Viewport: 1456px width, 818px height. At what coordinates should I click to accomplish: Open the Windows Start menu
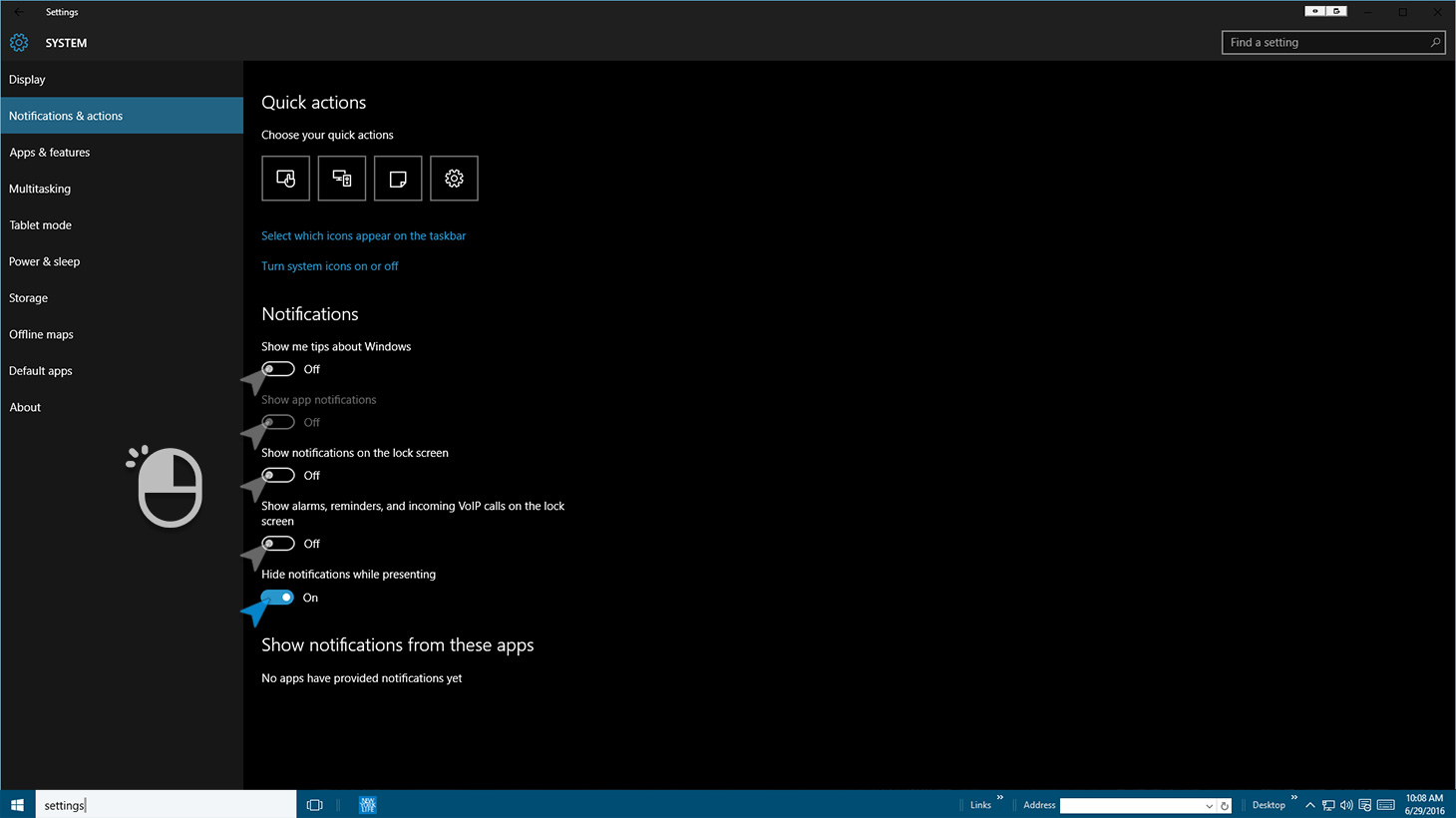tap(17, 805)
